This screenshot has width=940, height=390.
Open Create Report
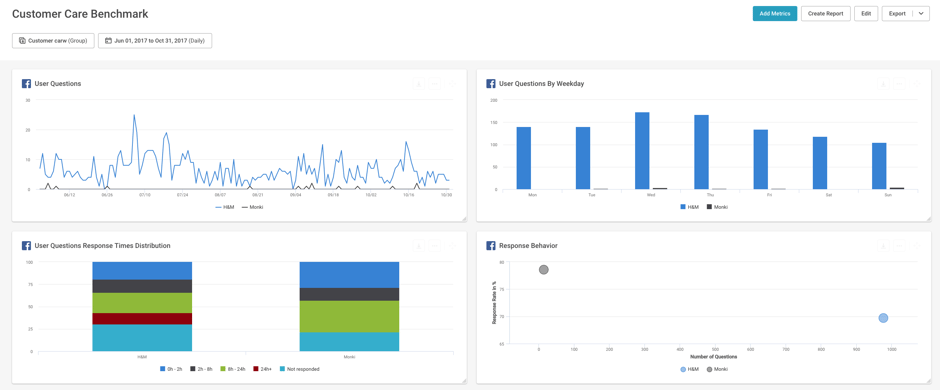point(825,14)
